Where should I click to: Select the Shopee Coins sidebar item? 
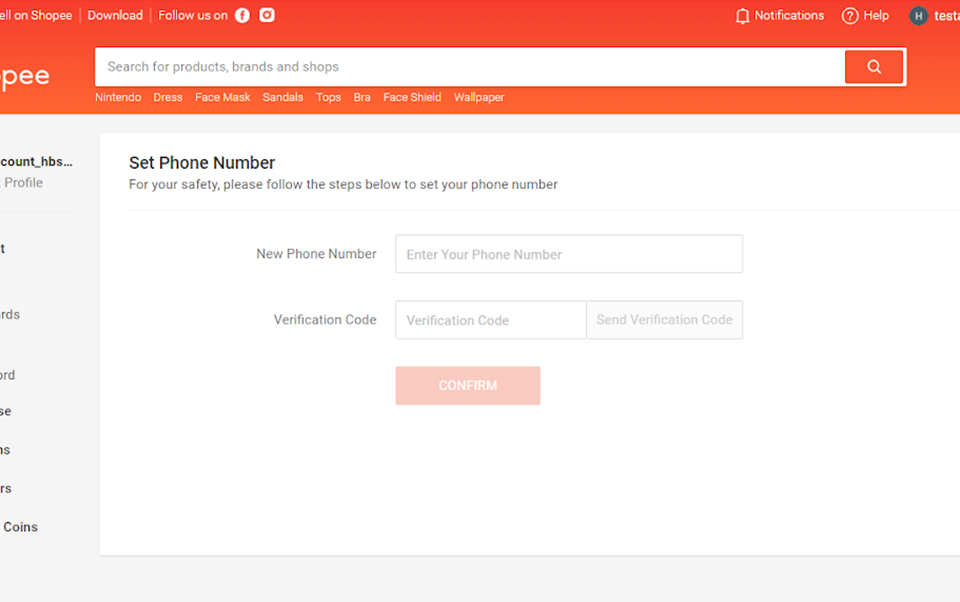click(21, 527)
